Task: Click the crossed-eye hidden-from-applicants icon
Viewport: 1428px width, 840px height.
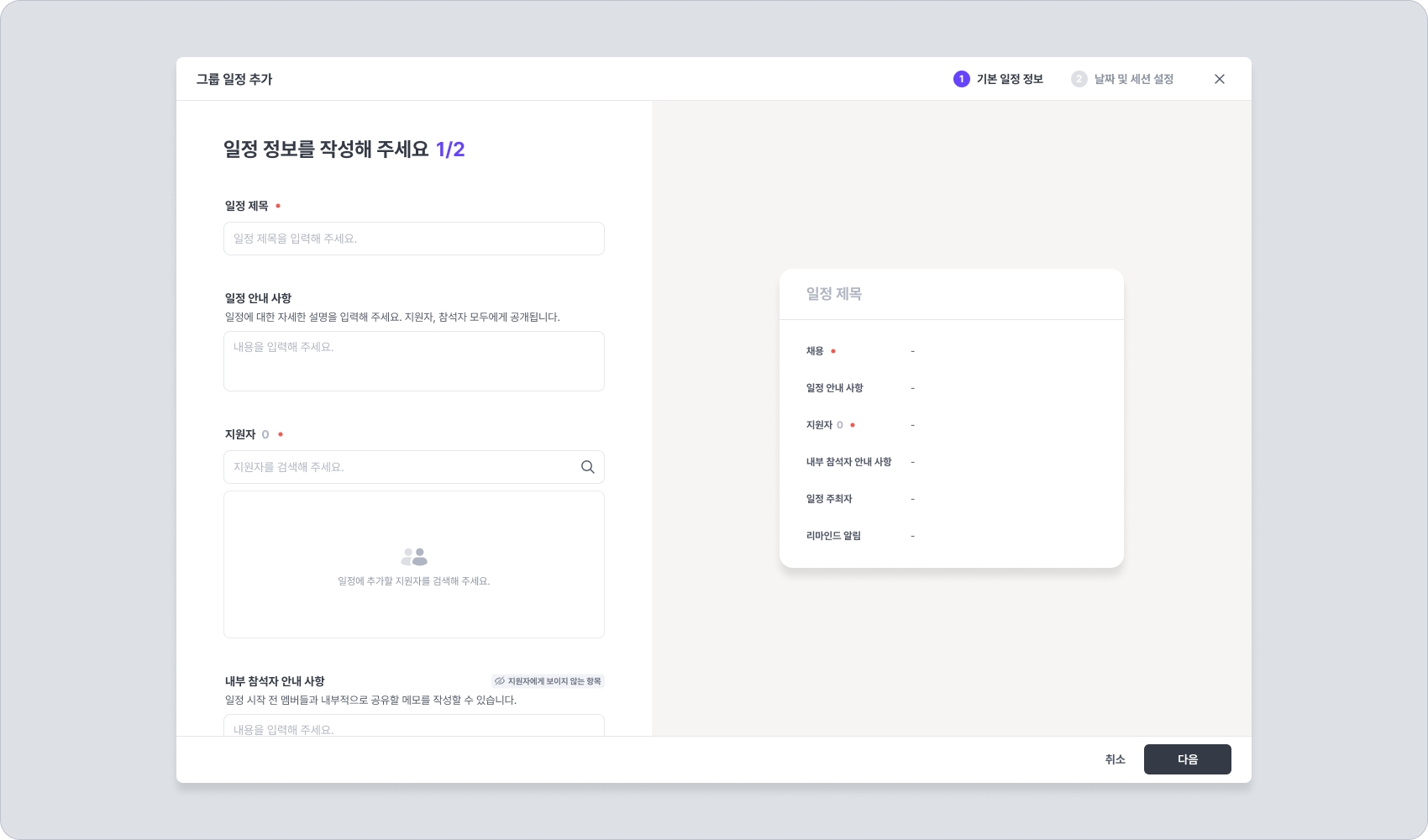Action: pyautogui.click(x=500, y=681)
